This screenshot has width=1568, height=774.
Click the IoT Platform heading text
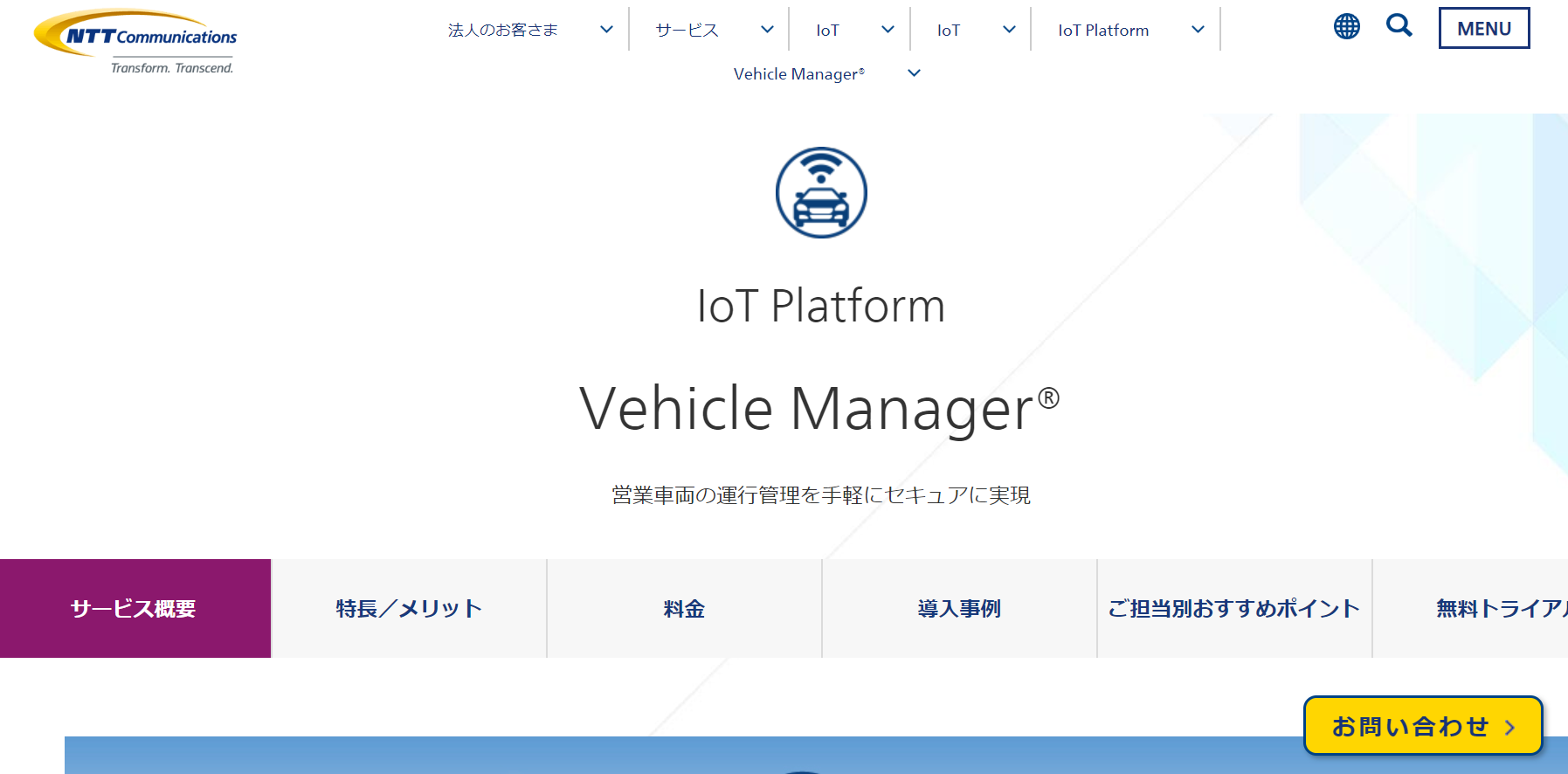pos(821,306)
